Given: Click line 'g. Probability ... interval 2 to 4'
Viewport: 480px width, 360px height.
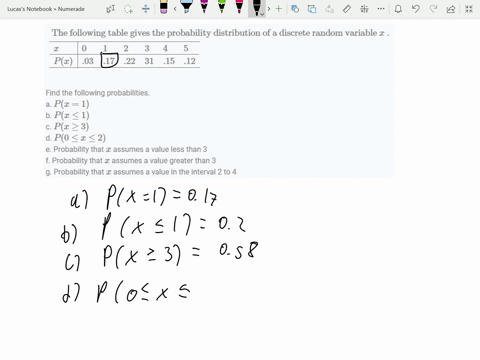Looking at the screenshot, I should (141, 172).
